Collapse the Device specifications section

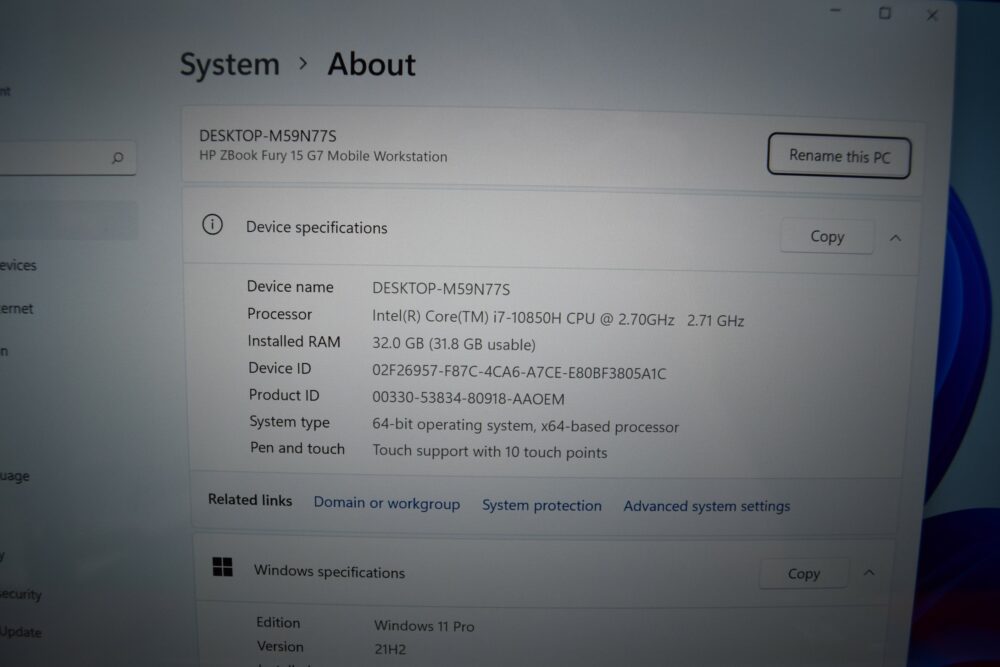pos(895,238)
